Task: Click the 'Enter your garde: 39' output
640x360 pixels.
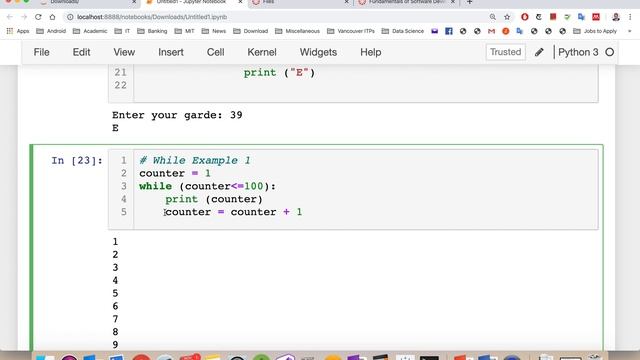Action: point(177,115)
